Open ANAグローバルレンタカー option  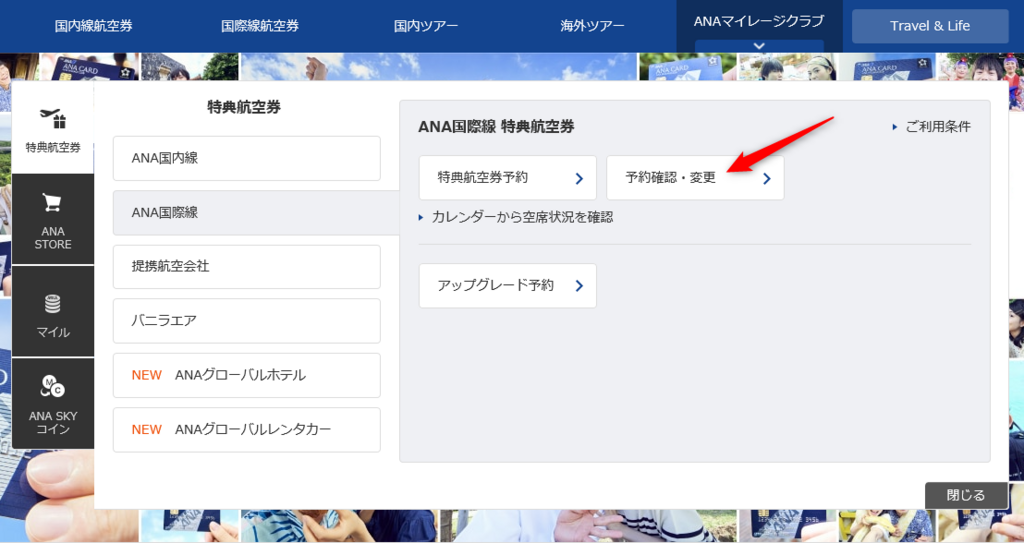[247, 429]
